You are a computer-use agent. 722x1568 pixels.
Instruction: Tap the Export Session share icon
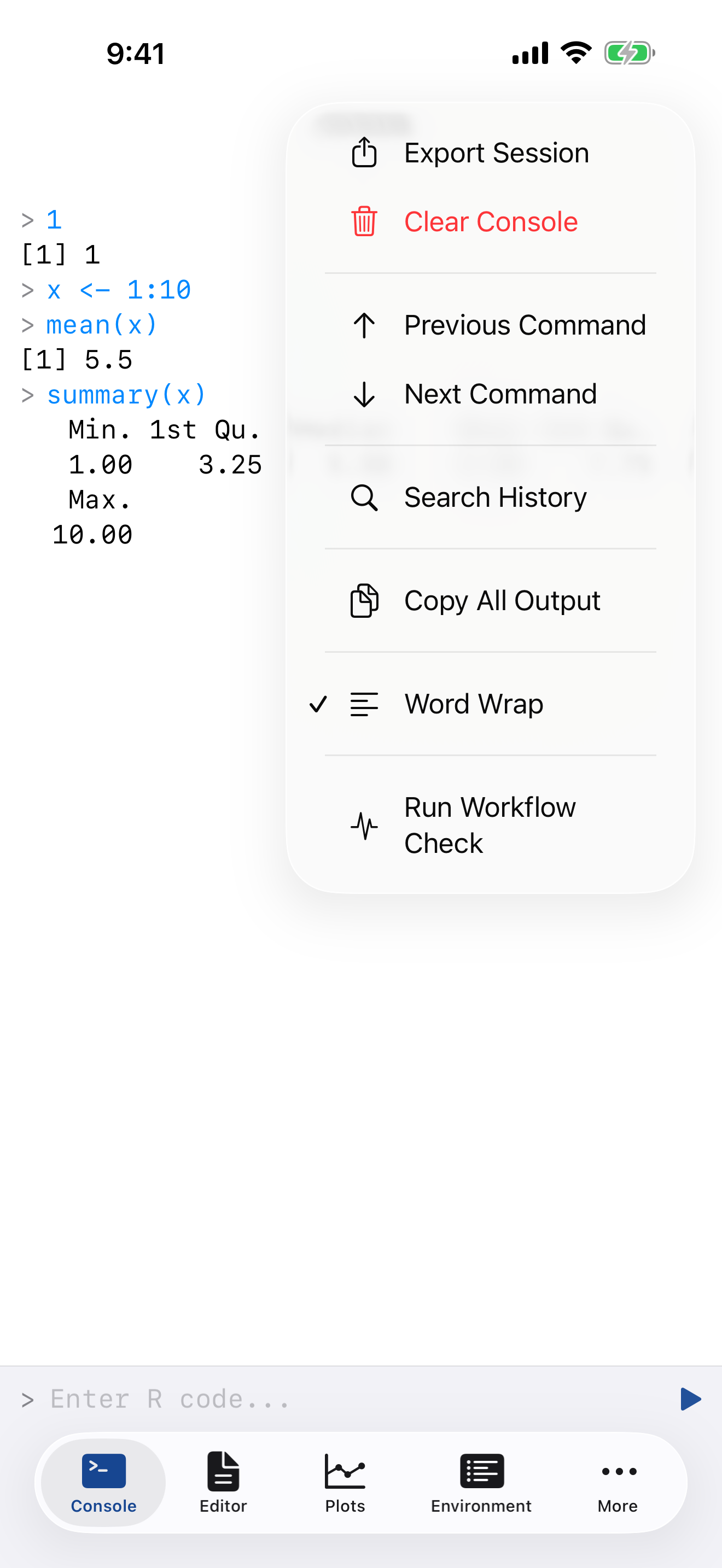(364, 152)
